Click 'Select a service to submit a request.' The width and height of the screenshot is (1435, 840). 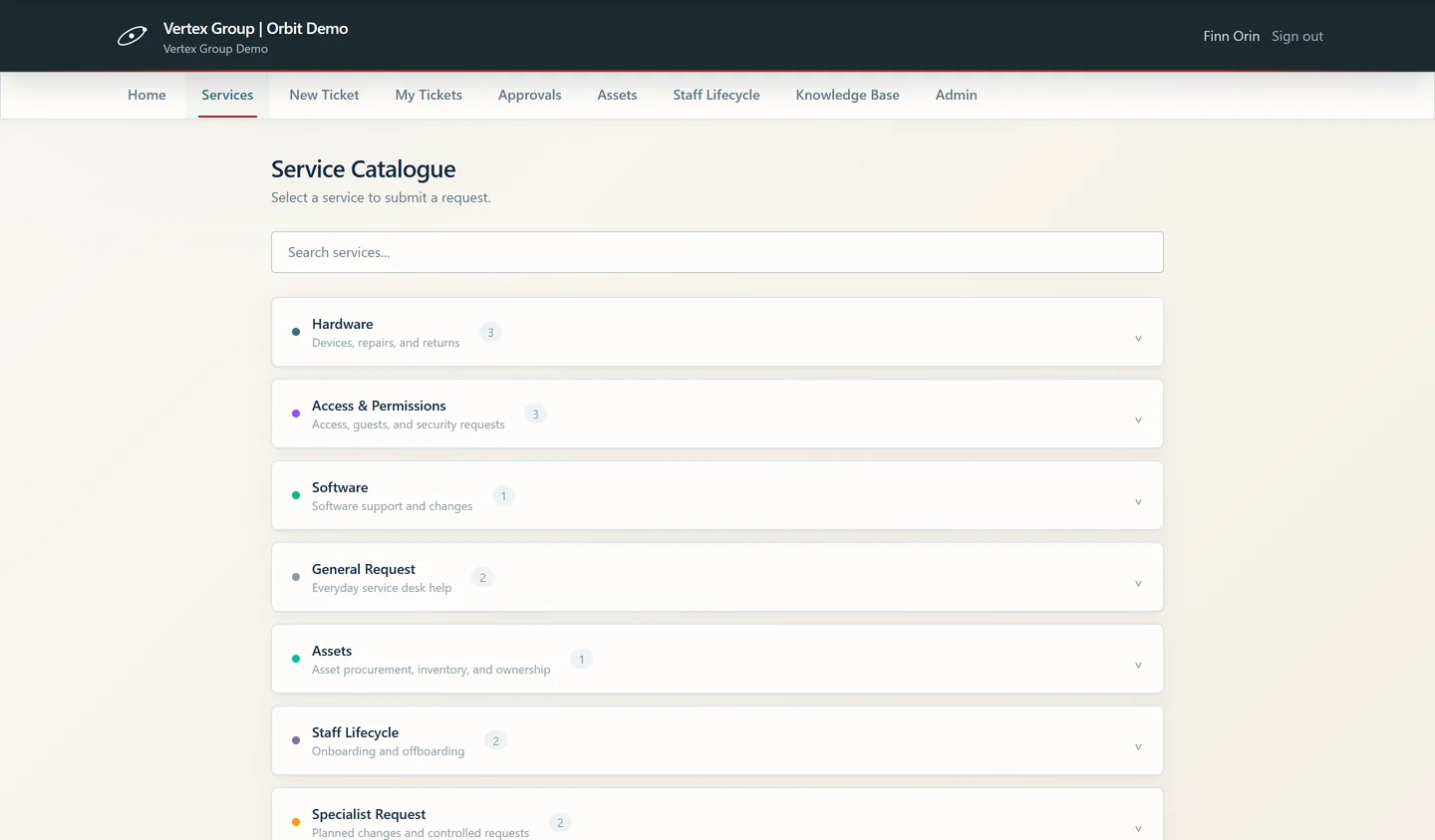click(x=381, y=197)
